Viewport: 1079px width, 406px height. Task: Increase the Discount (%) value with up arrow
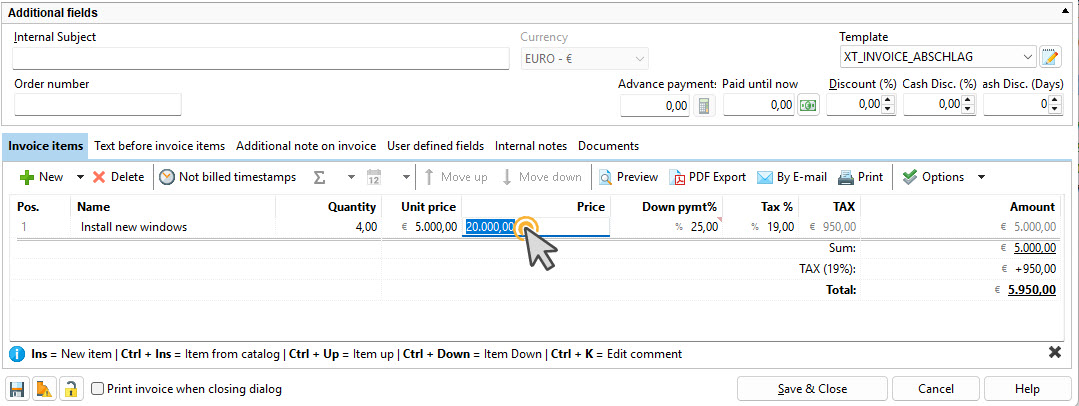click(887, 100)
